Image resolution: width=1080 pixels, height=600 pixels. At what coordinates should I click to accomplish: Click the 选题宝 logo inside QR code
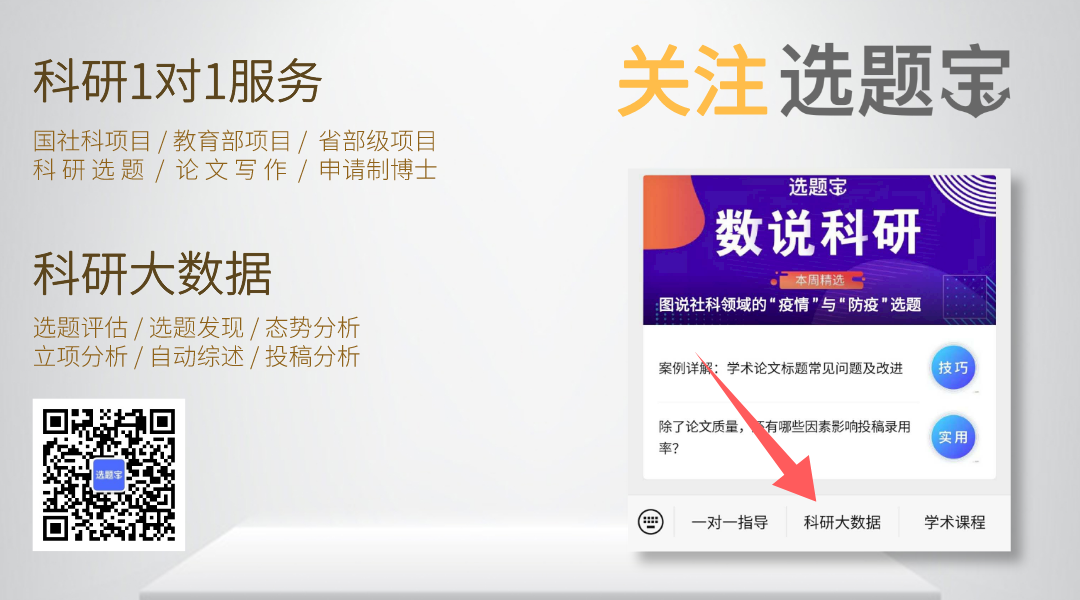coord(109,475)
